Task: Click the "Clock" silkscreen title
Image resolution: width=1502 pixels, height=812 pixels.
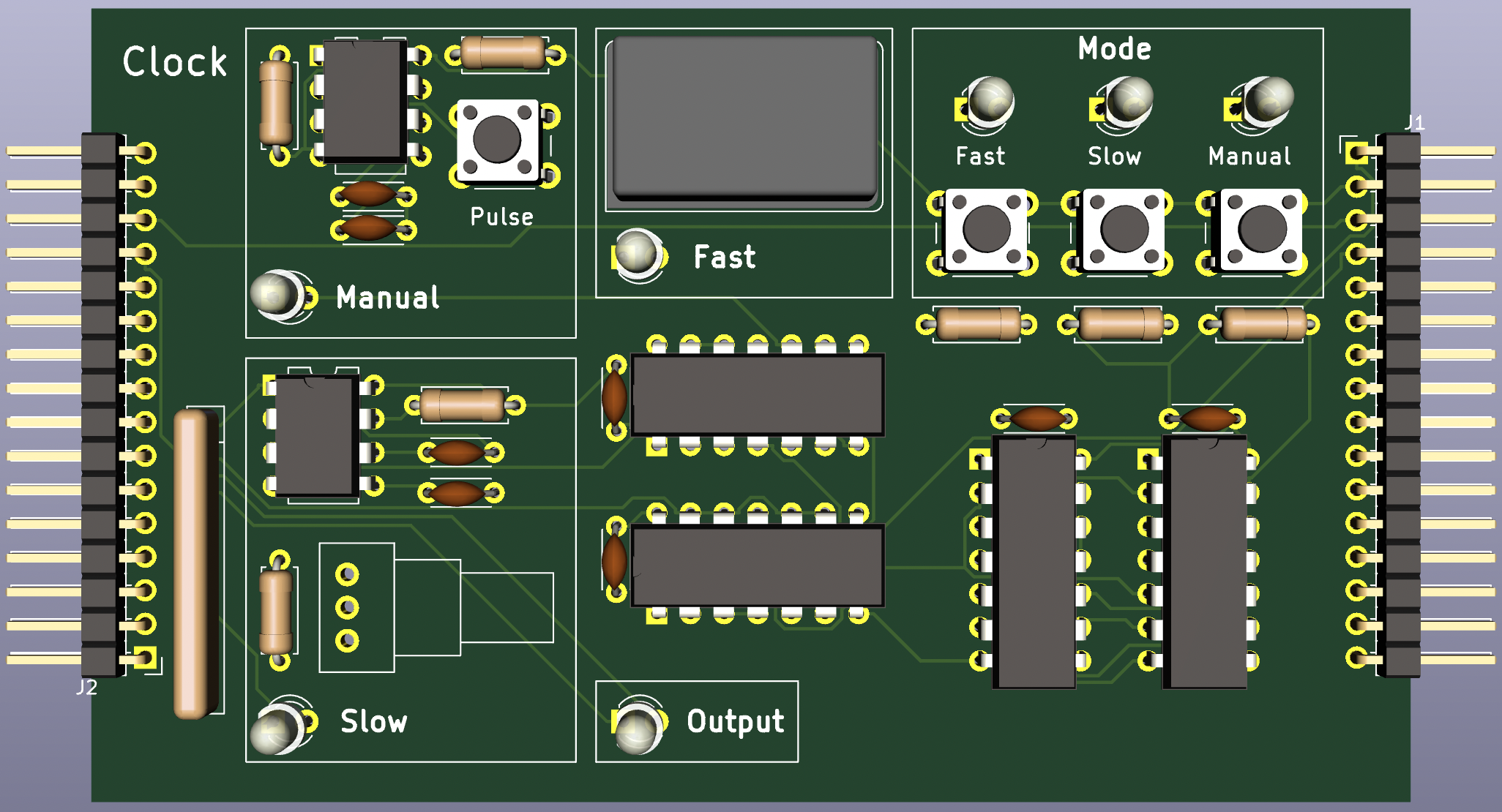Action: tap(175, 61)
